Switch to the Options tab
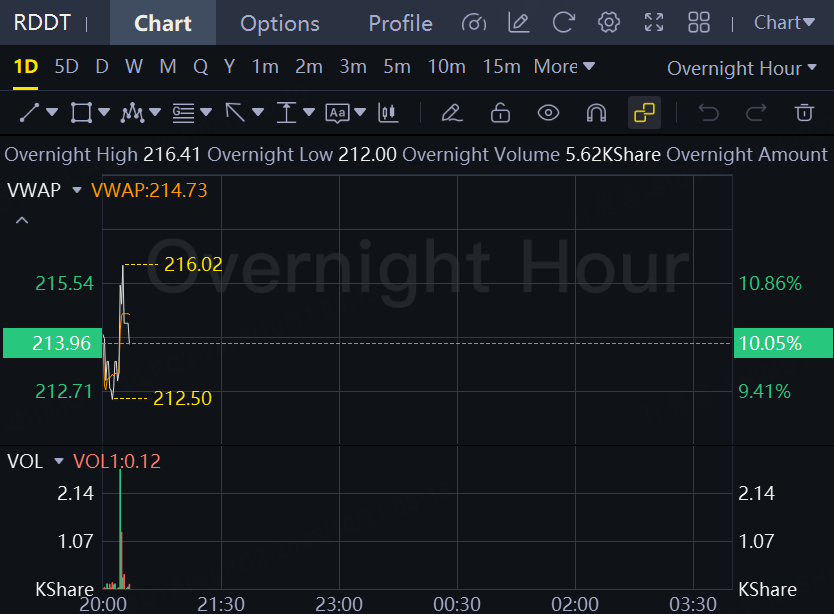Image resolution: width=834 pixels, height=614 pixels. pos(280,23)
